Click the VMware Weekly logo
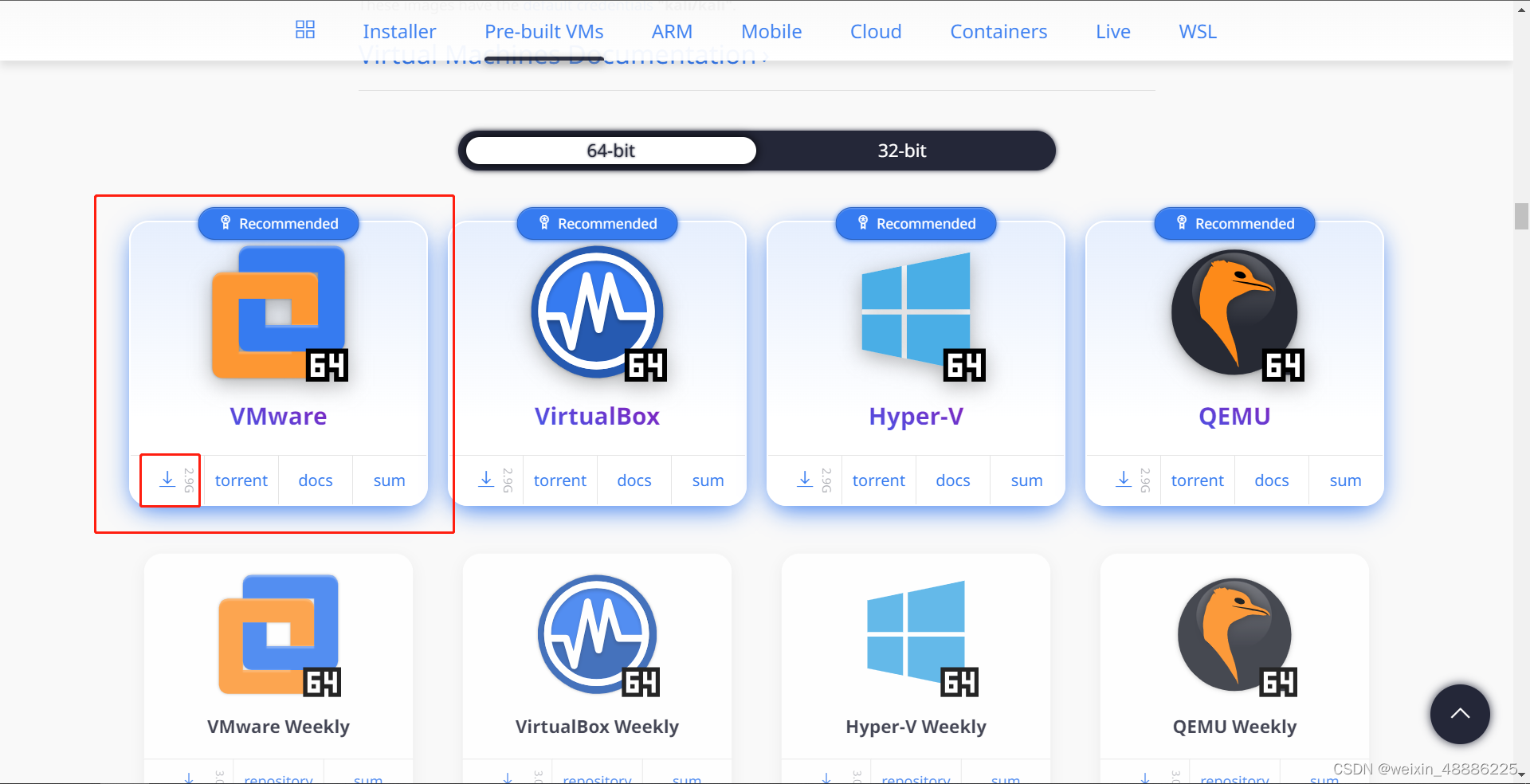Image resolution: width=1530 pixels, height=784 pixels. click(x=279, y=635)
